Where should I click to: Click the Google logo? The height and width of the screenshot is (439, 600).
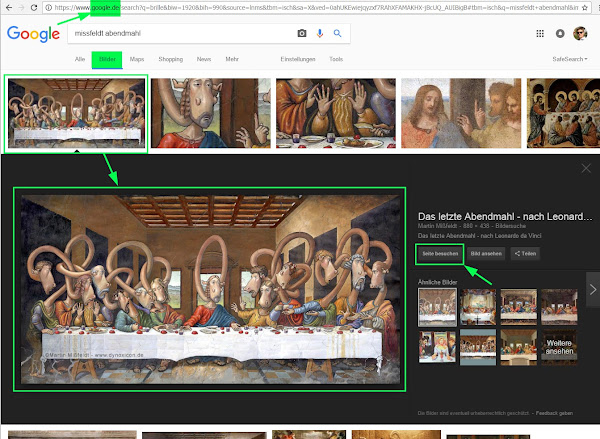33,34
